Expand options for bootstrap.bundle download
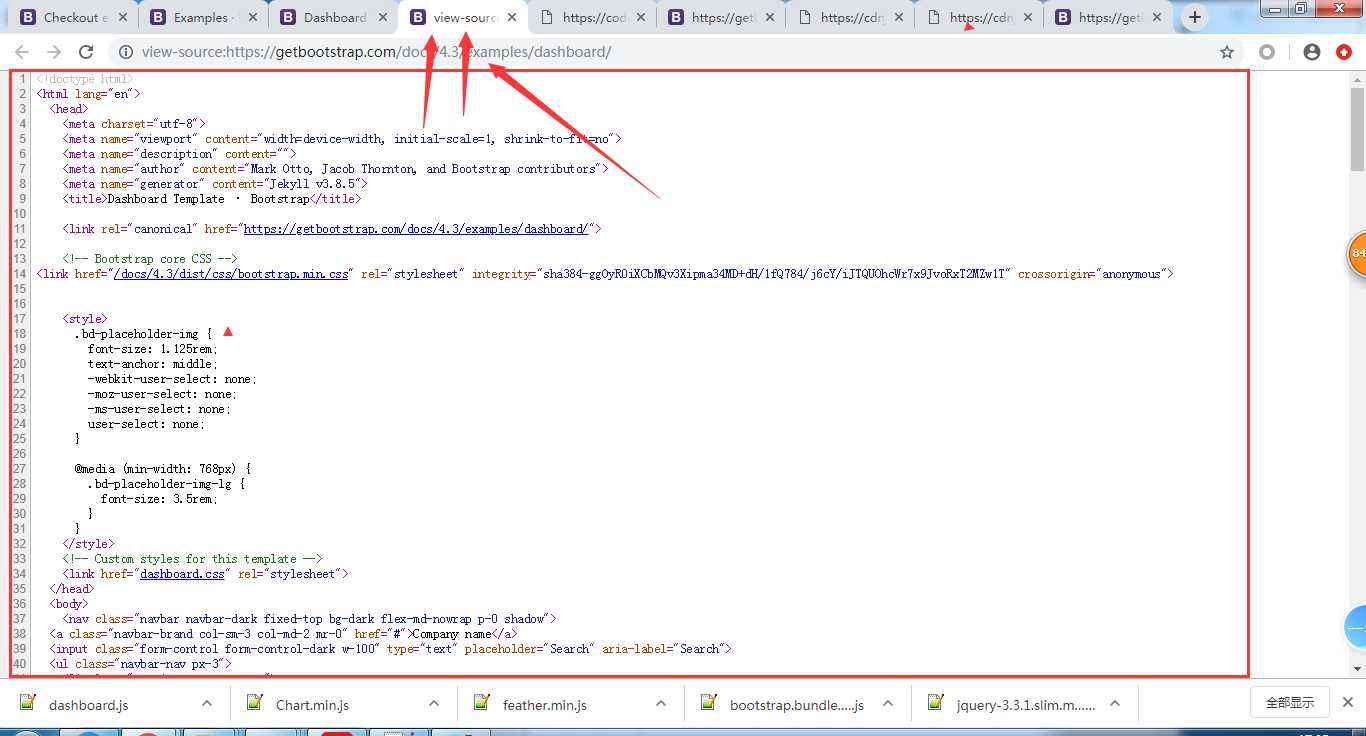 point(888,703)
